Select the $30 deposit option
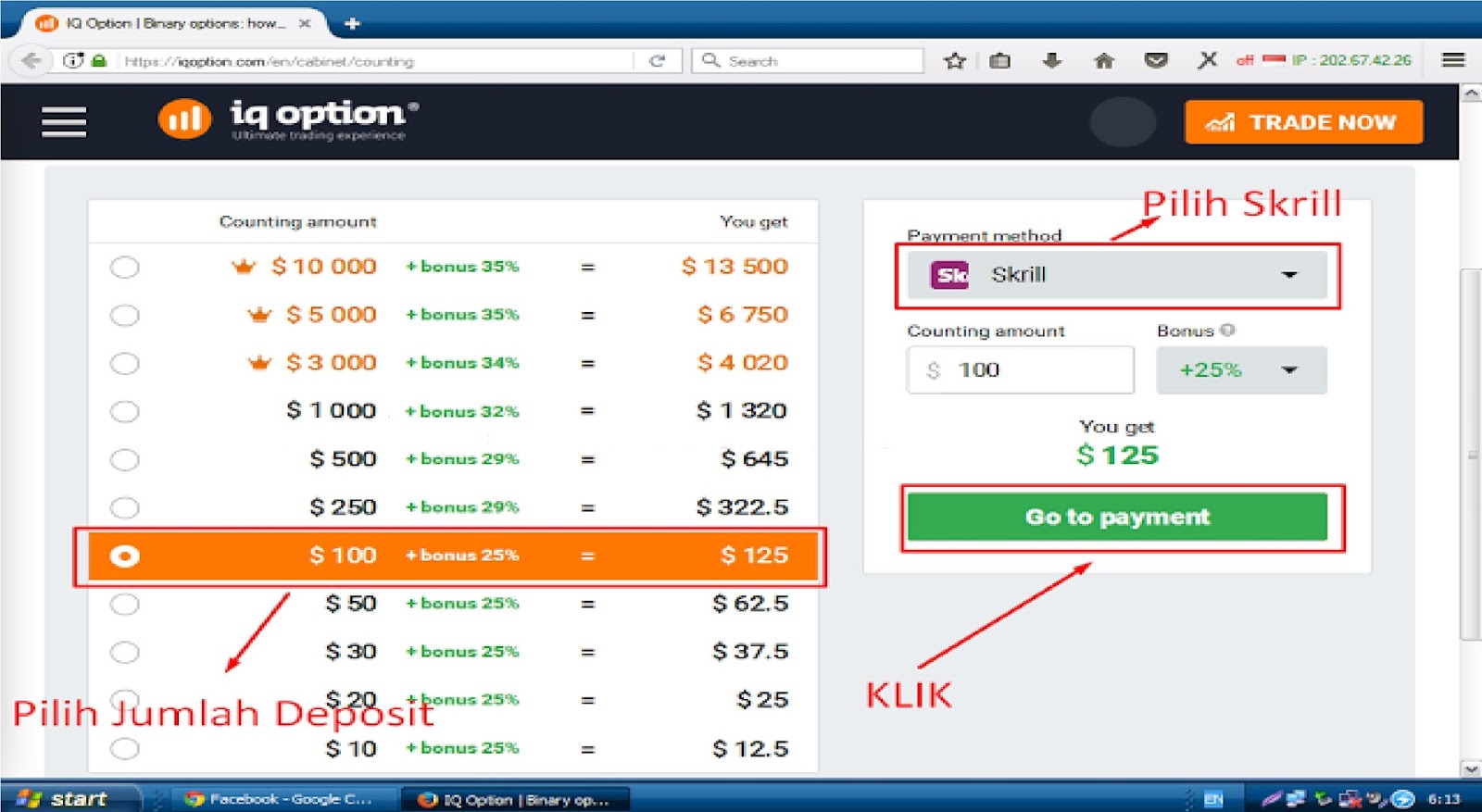The image size is (1482, 812). click(124, 652)
